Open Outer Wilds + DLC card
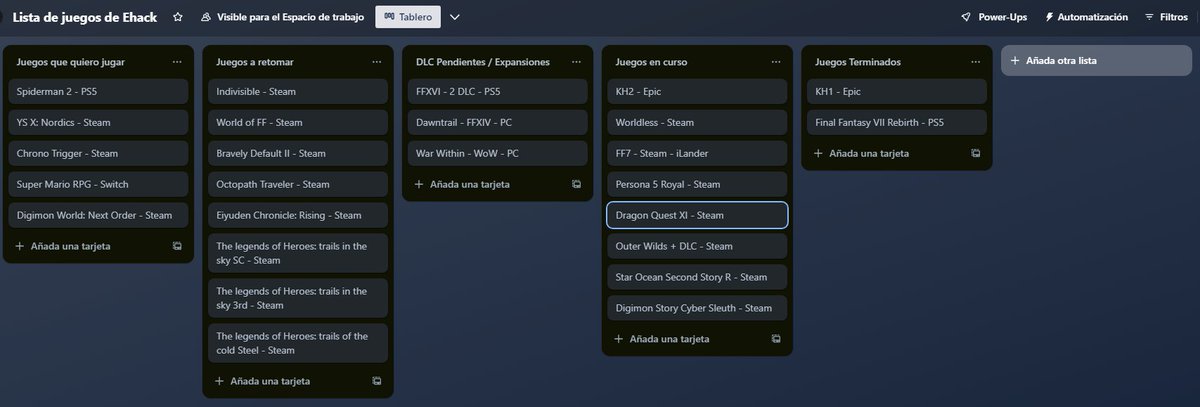Viewport: 1200px width, 407px height. click(698, 246)
